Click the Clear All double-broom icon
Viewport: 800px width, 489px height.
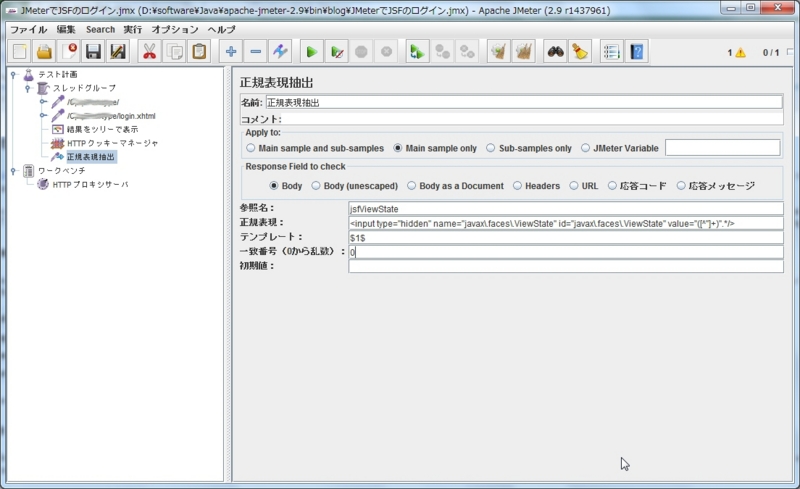point(523,52)
